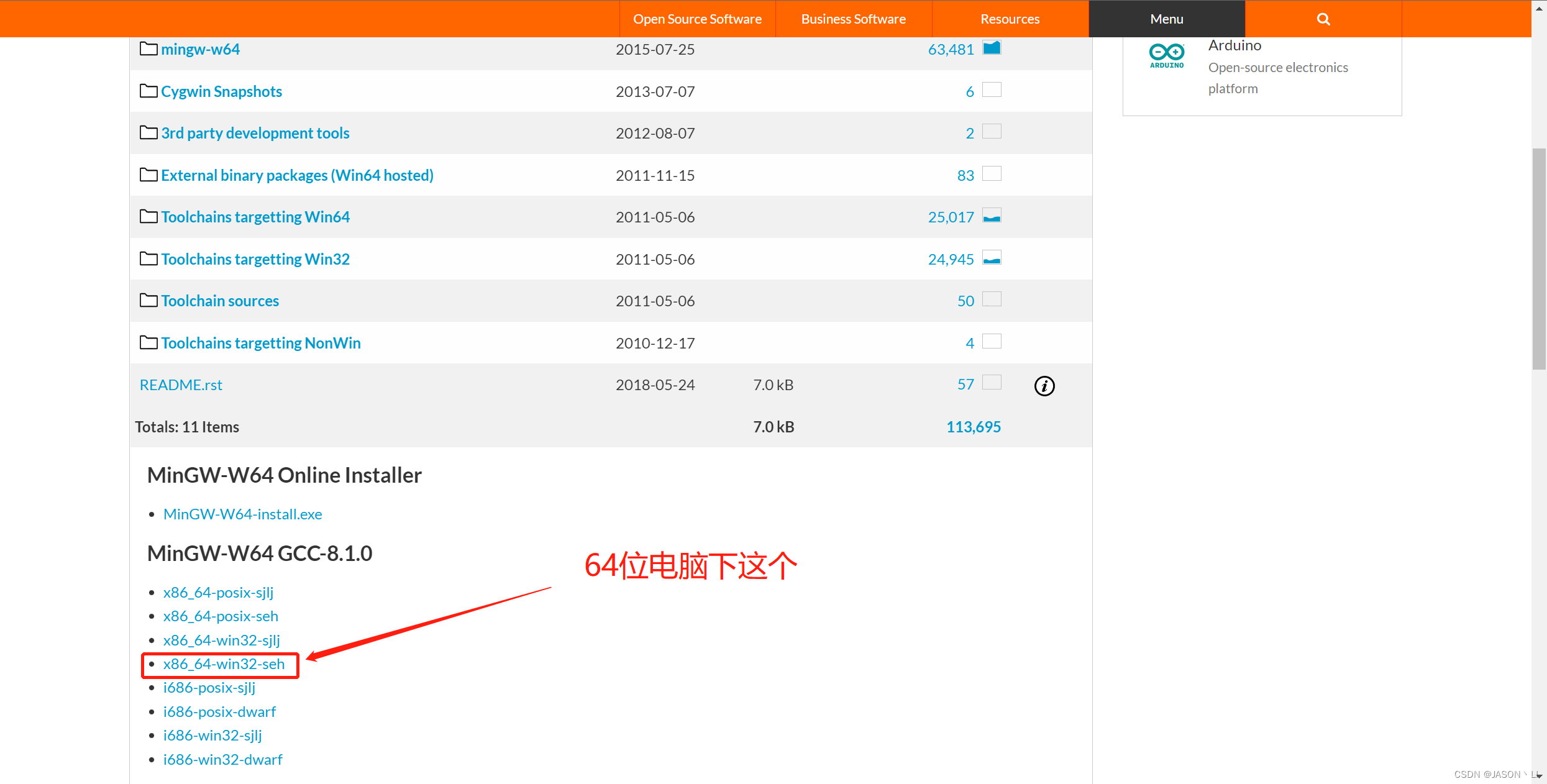Click the search magnifier icon
Viewport: 1547px width, 784px height.
(x=1323, y=19)
